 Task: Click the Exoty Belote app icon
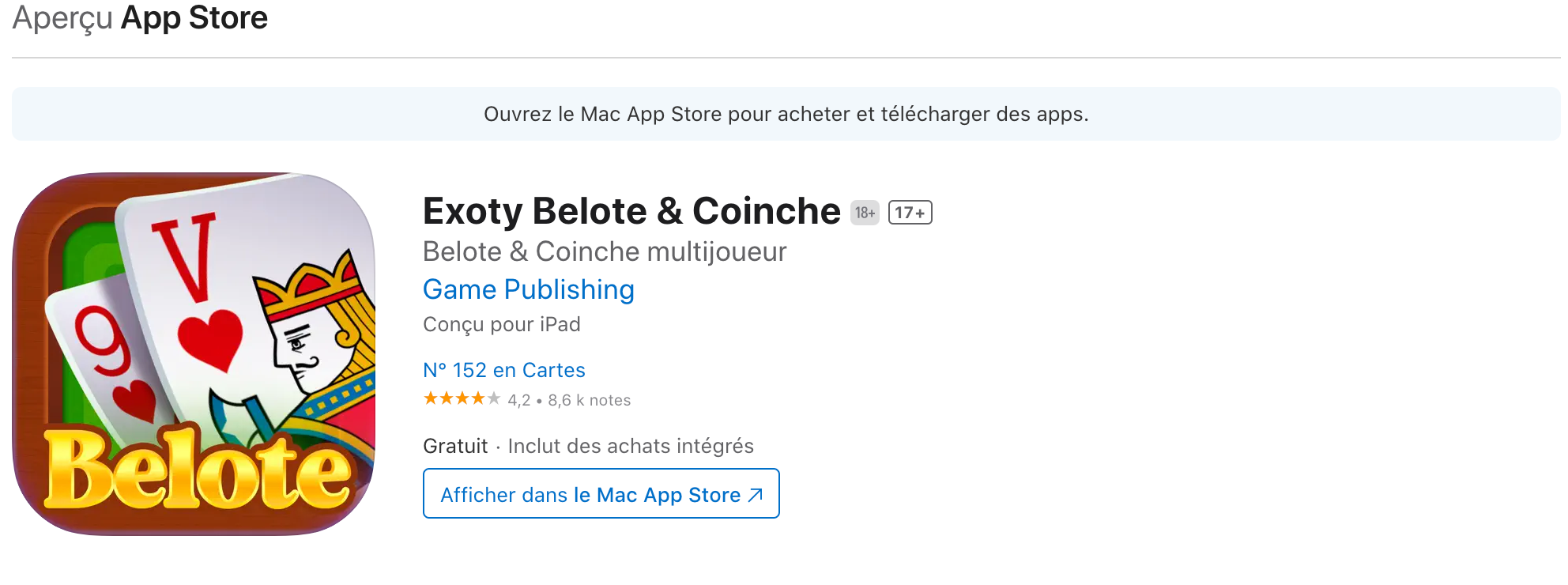(x=194, y=353)
